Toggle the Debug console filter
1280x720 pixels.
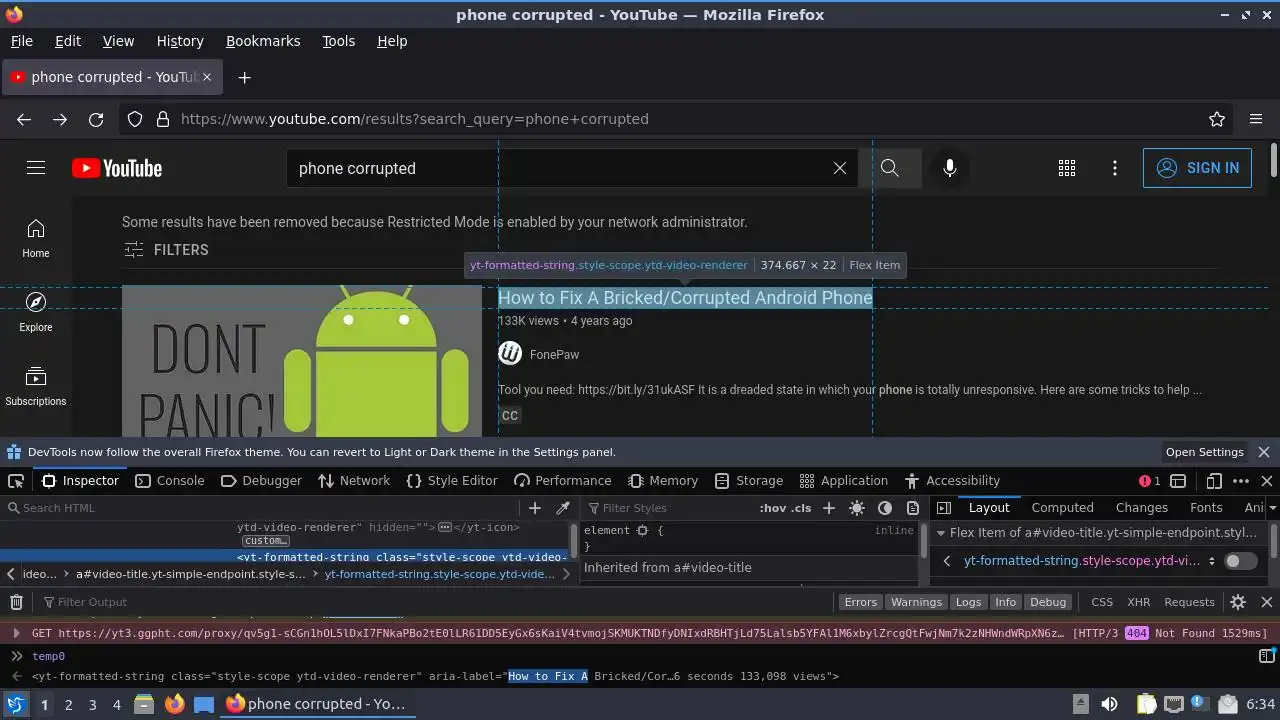(1048, 602)
